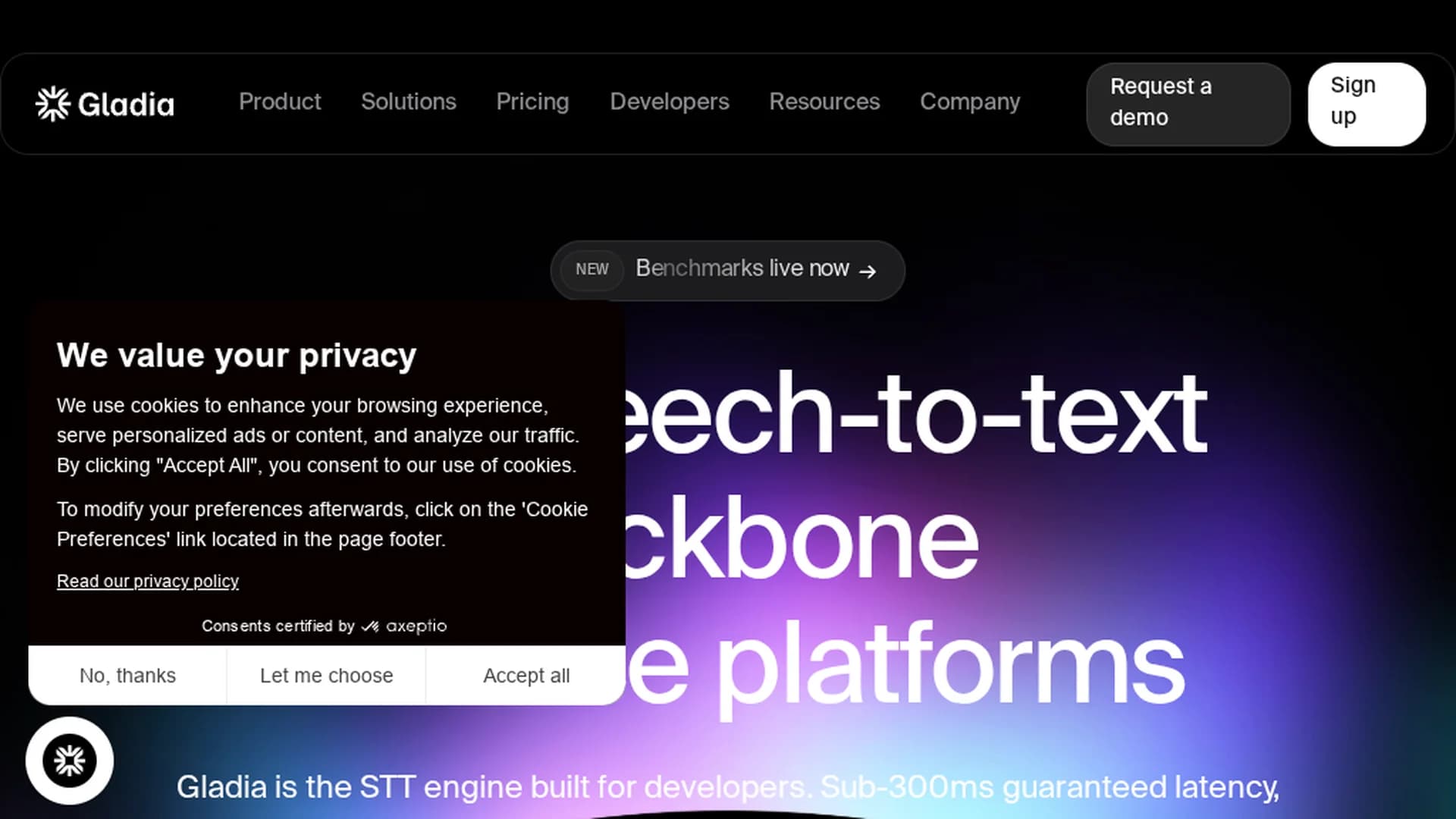Open the Developers menu
The height and width of the screenshot is (819, 1456).
click(670, 102)
